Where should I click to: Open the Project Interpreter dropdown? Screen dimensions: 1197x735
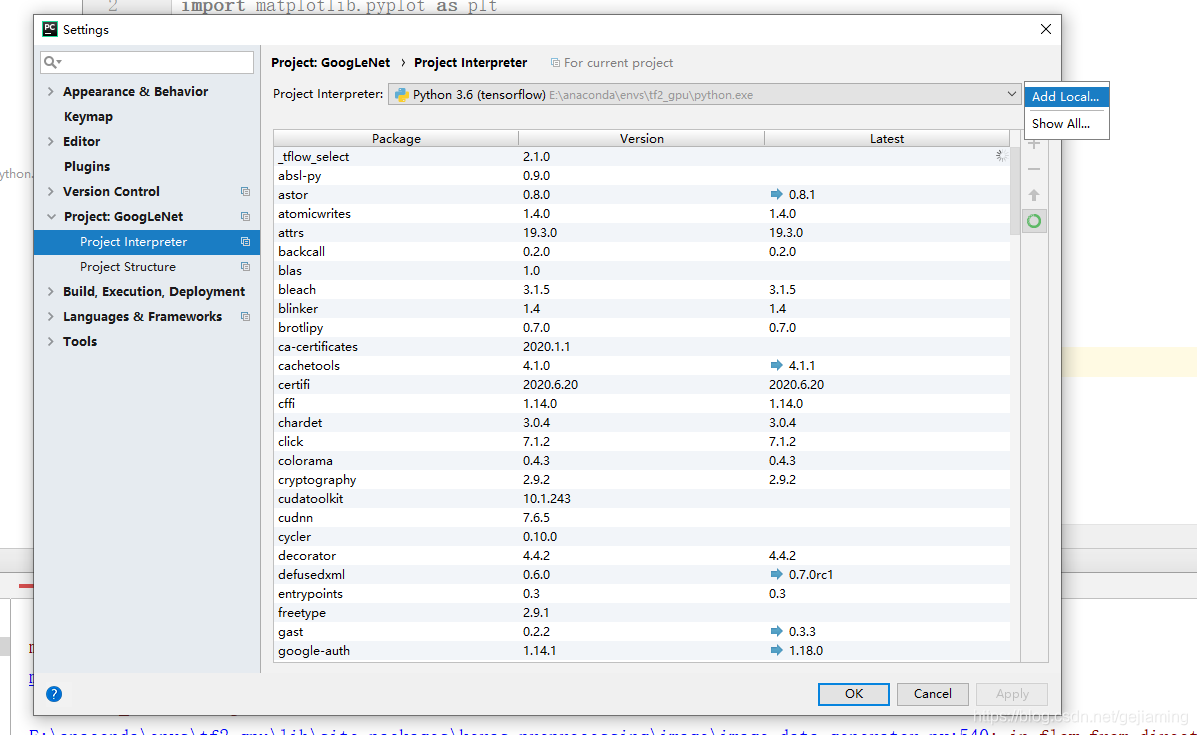point(704,95)
